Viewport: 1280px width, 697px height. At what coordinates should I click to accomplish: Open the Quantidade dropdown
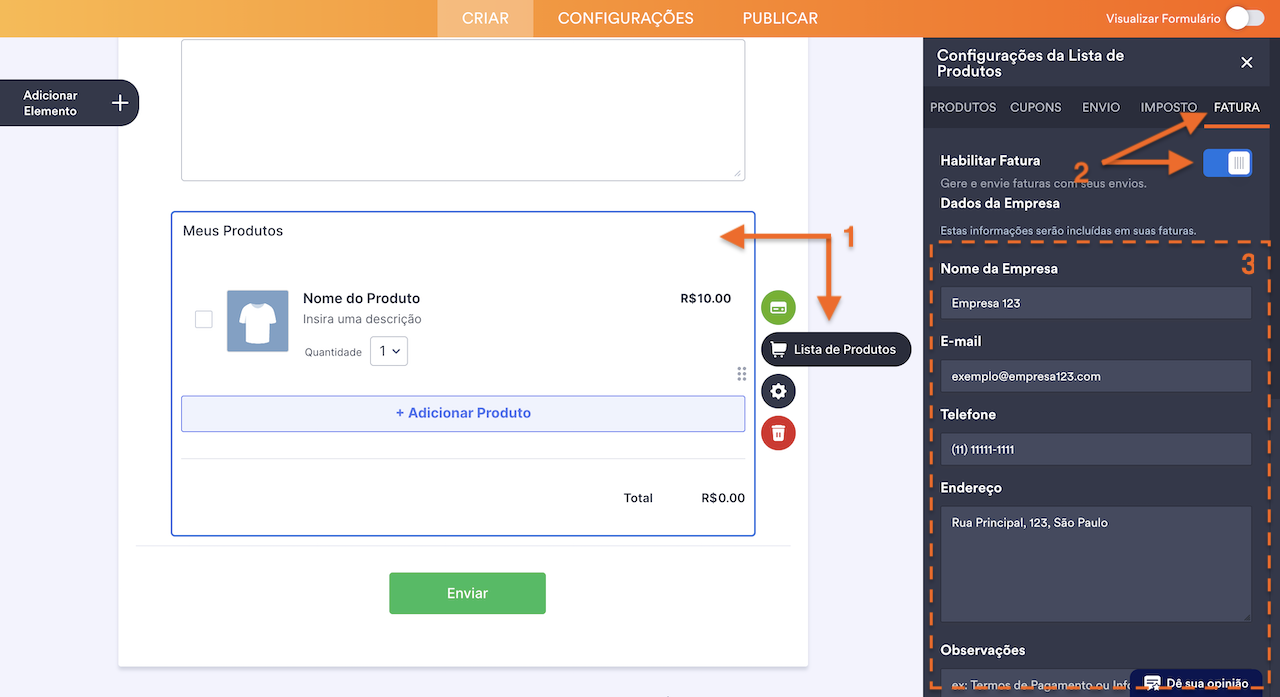click(388, 351)
